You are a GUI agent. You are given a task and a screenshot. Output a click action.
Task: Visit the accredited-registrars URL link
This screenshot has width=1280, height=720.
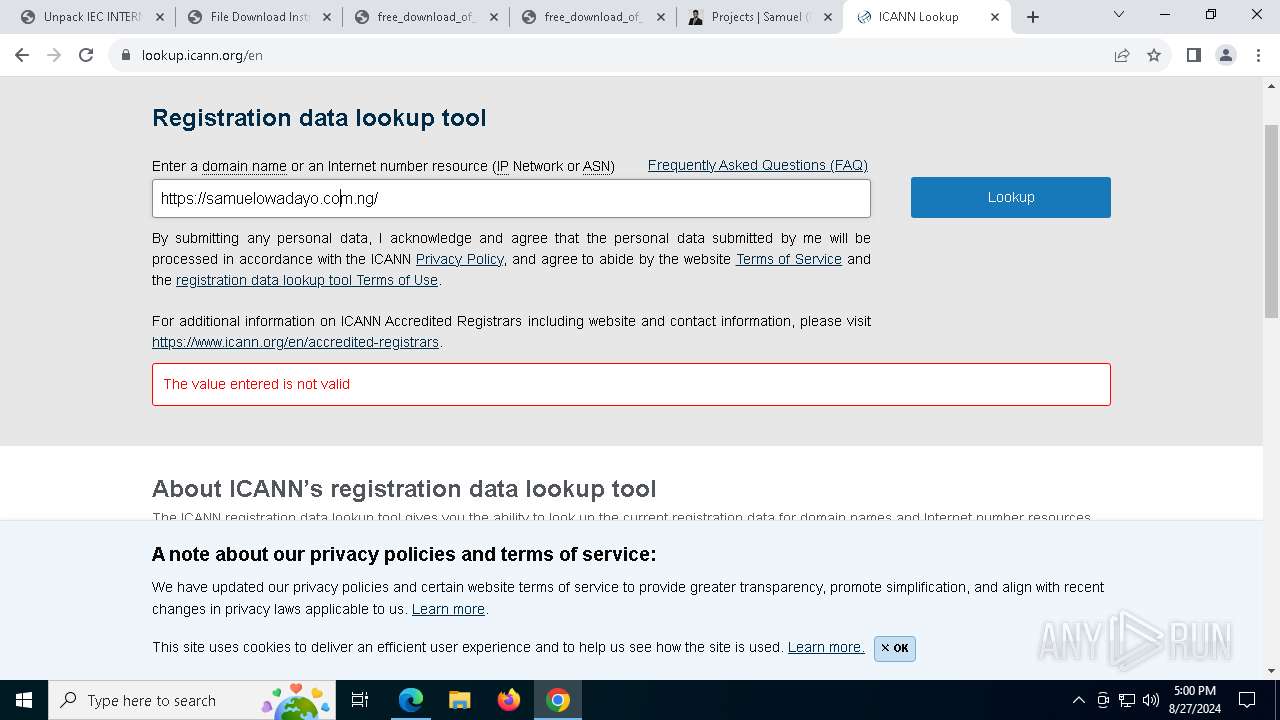point(295,342)
